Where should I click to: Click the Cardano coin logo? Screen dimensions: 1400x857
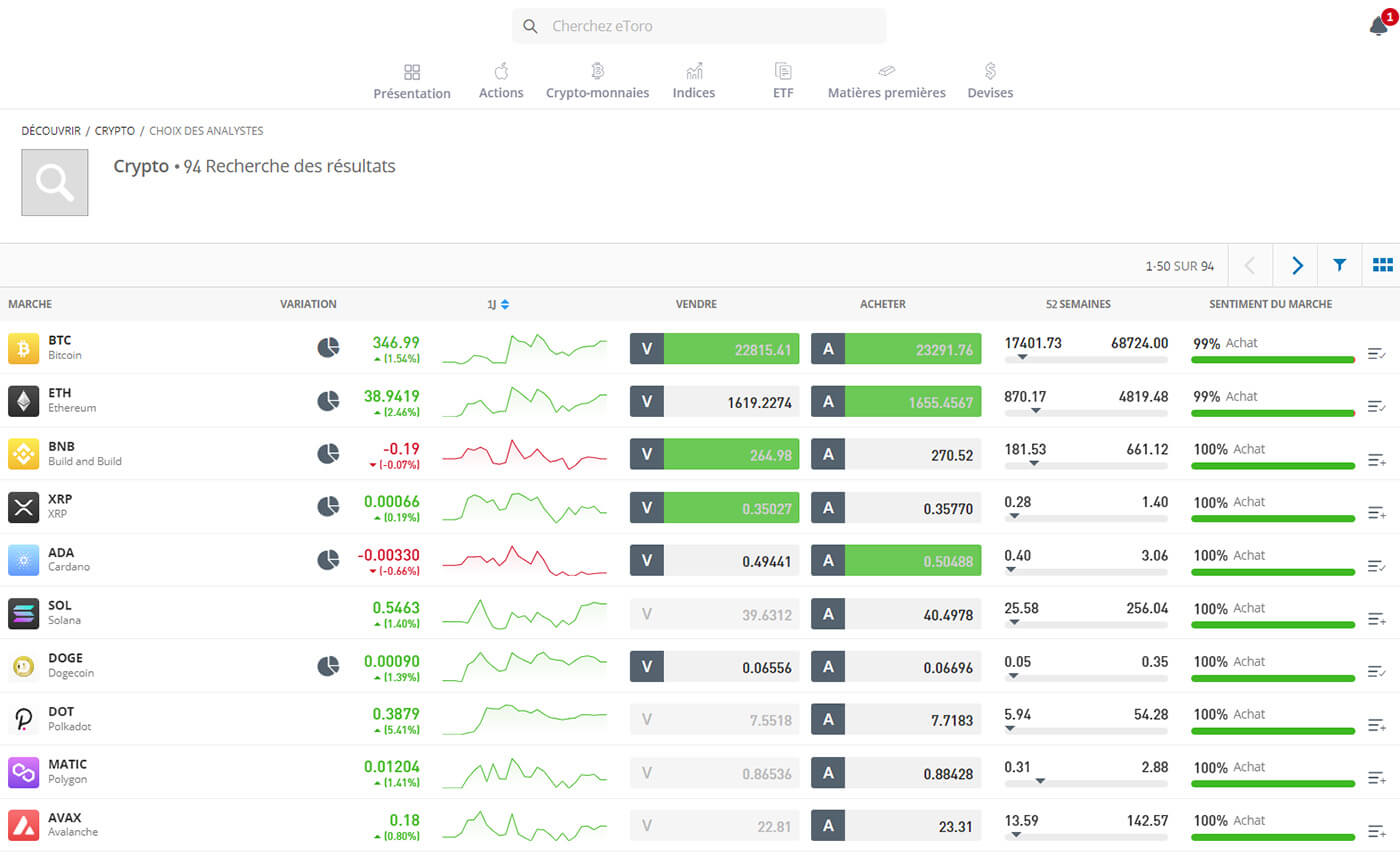pyautogui.click(x=24, y=560)
